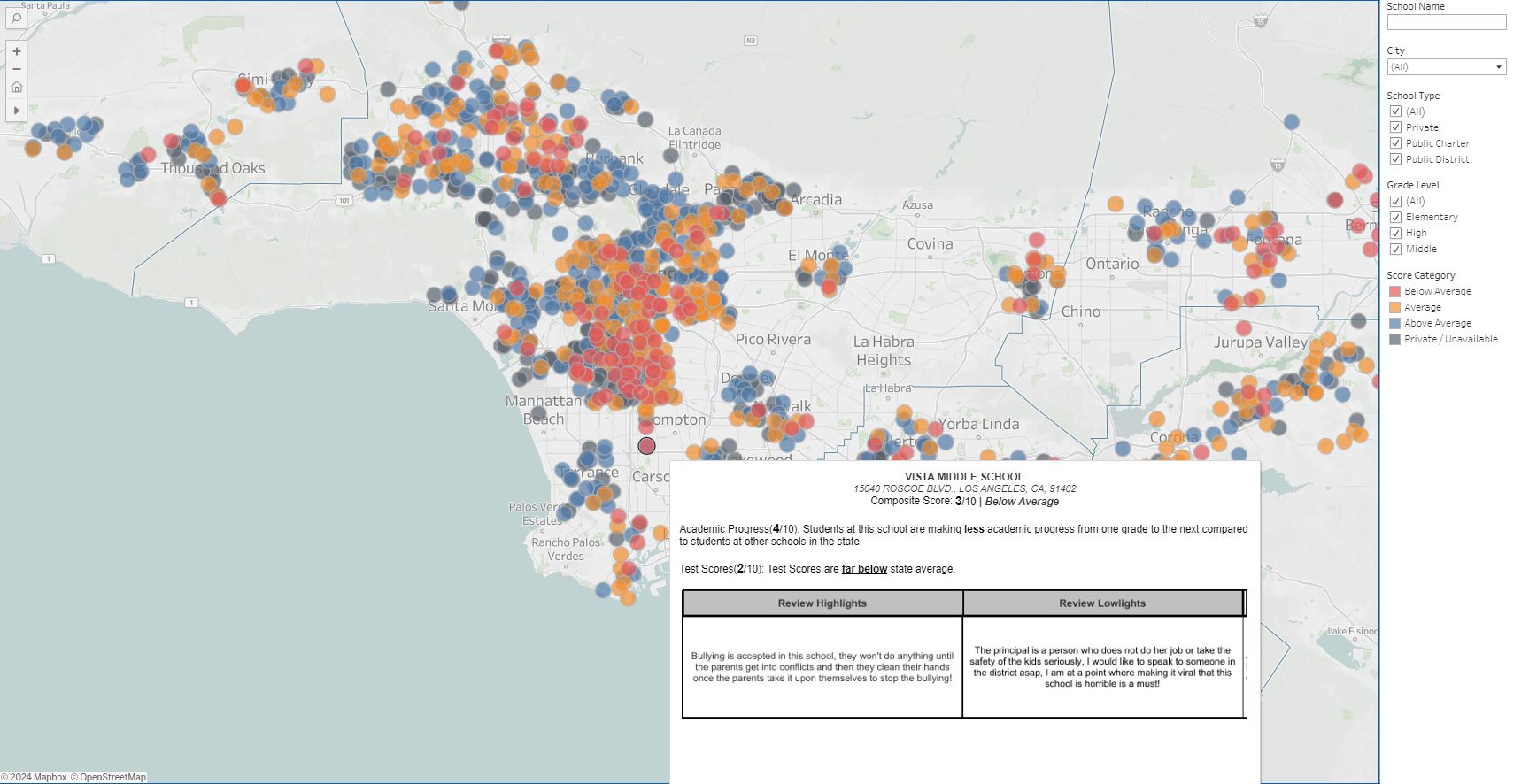Expand map tools arrow button
The height and width of the screenshot is (784, 1529).
click(x=16, y=111)
